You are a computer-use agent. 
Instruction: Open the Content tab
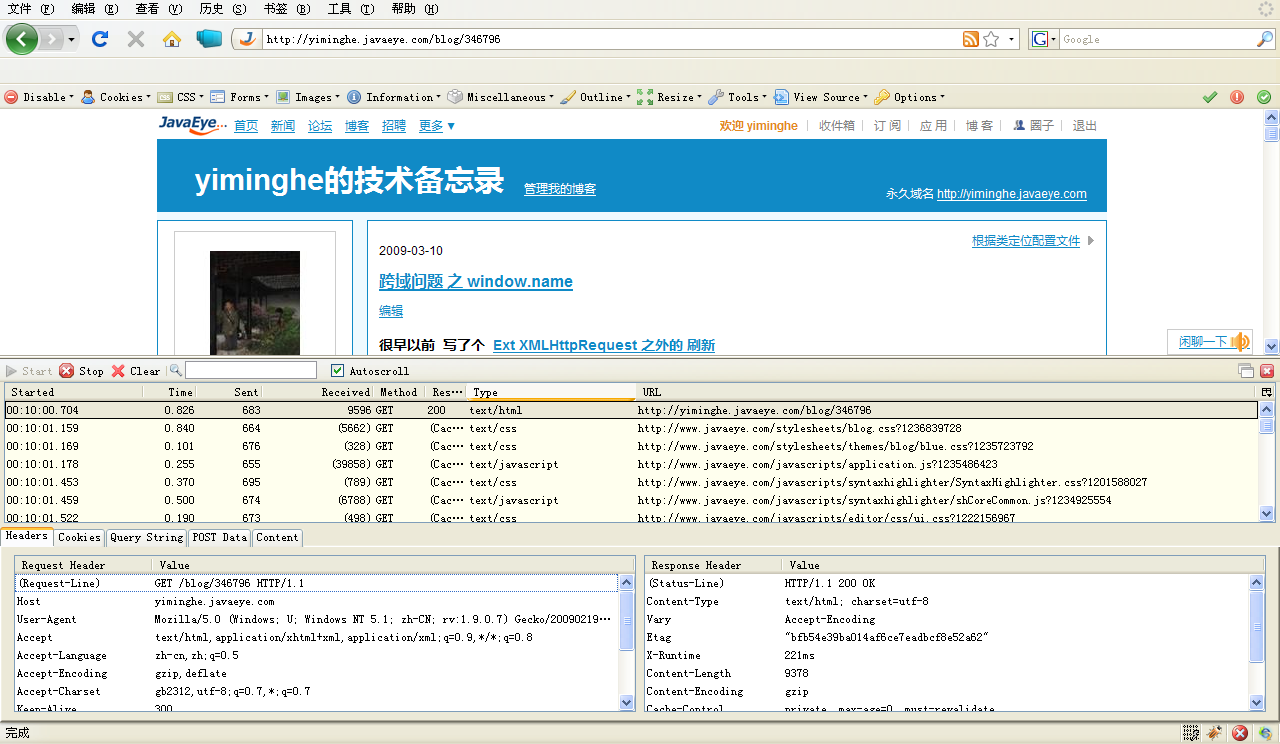click(x=277, y=538)
